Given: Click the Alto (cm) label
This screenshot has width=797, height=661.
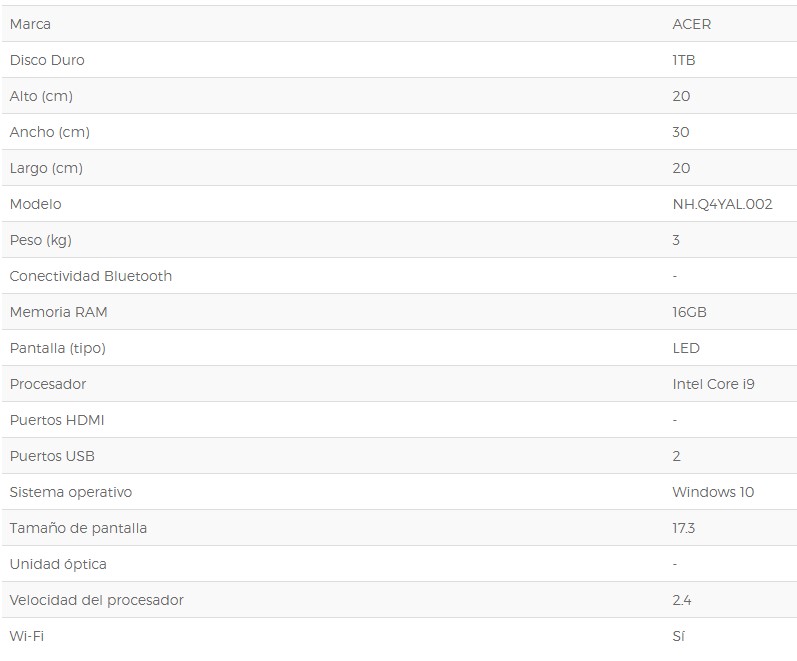Looking at the screenshot, I should (x=41, y=96).
